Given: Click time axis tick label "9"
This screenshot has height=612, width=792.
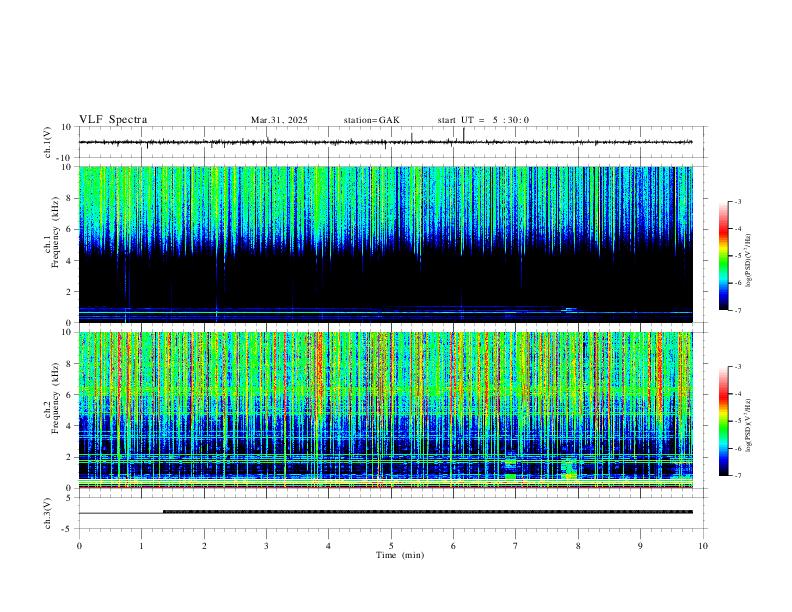Looking at the screenshot, I should pos(640,546).
